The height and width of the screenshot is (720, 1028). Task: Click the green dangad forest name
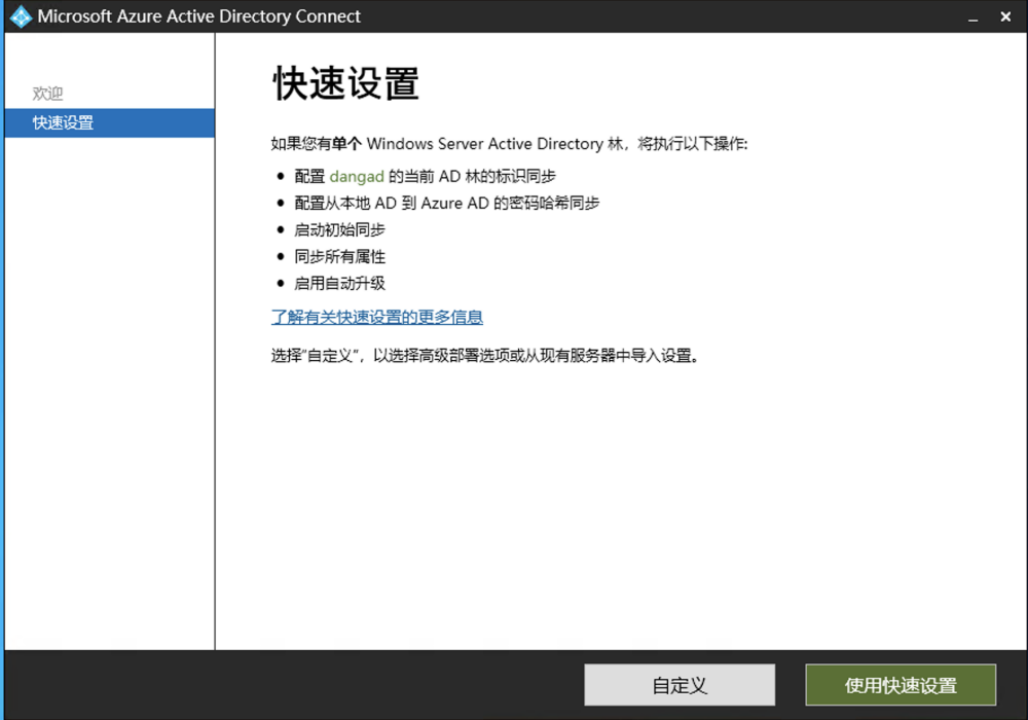(357, 176)
